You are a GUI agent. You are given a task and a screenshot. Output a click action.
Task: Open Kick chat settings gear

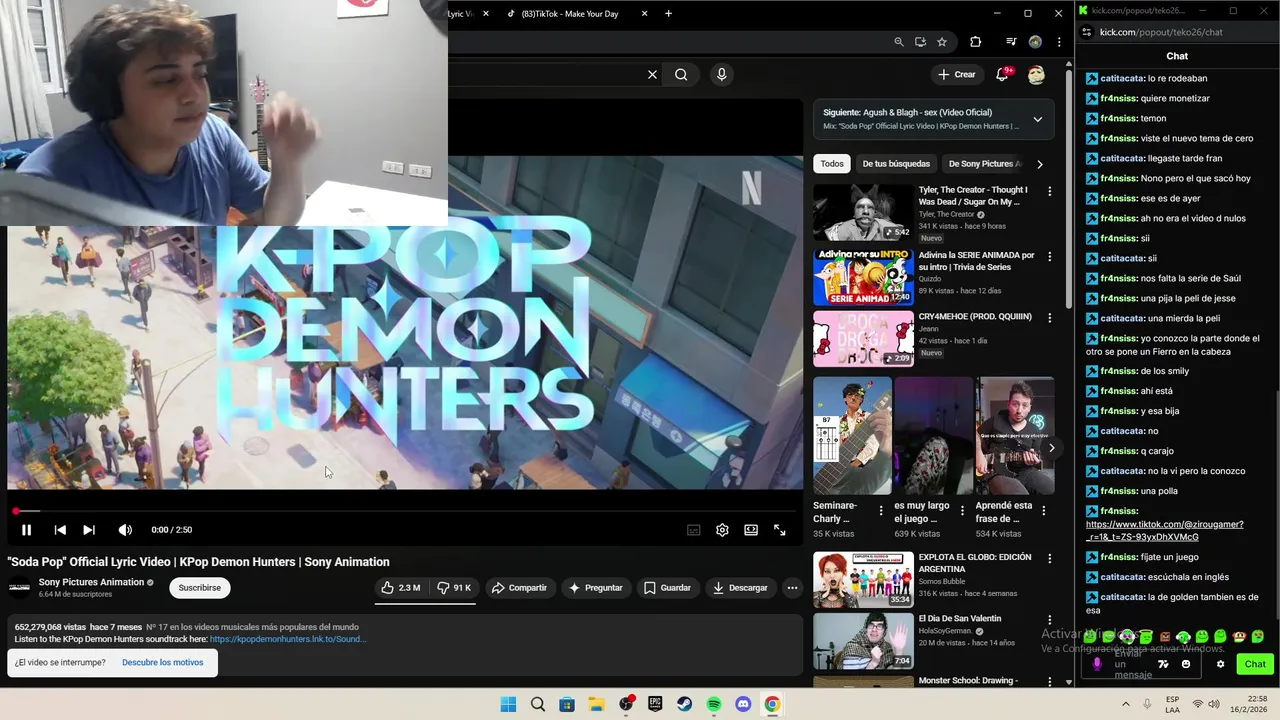click(x=1220, y=664)
